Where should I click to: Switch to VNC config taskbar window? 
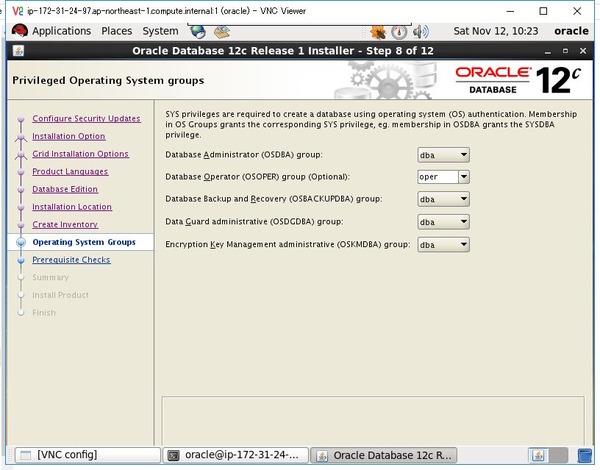pos(88,455)
